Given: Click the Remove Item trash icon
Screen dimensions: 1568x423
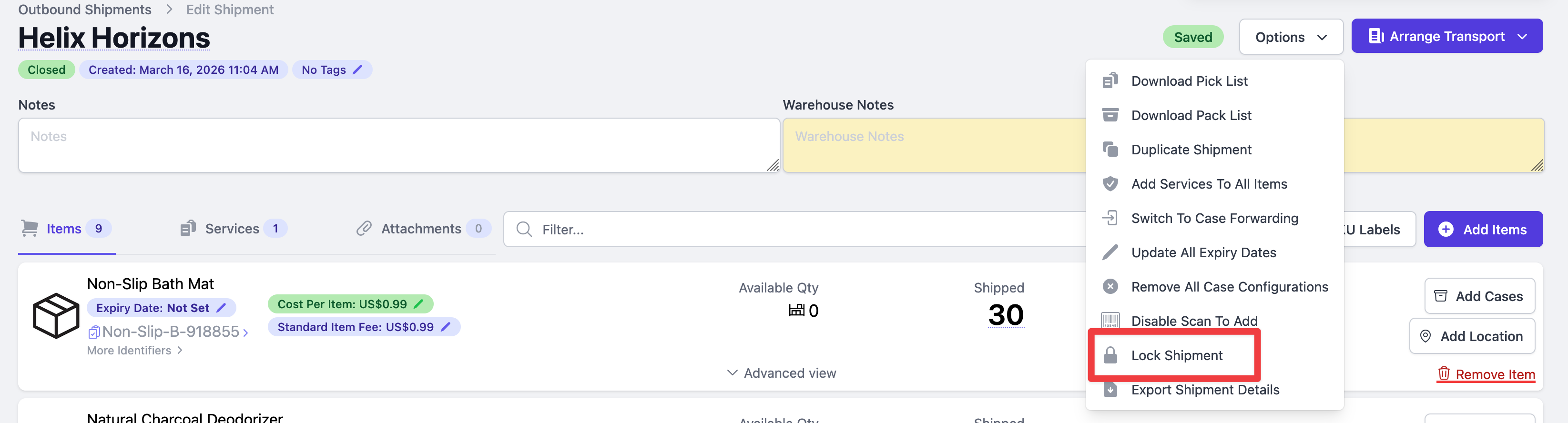Looking at the screenshot, I should (x=1443, y=373).
